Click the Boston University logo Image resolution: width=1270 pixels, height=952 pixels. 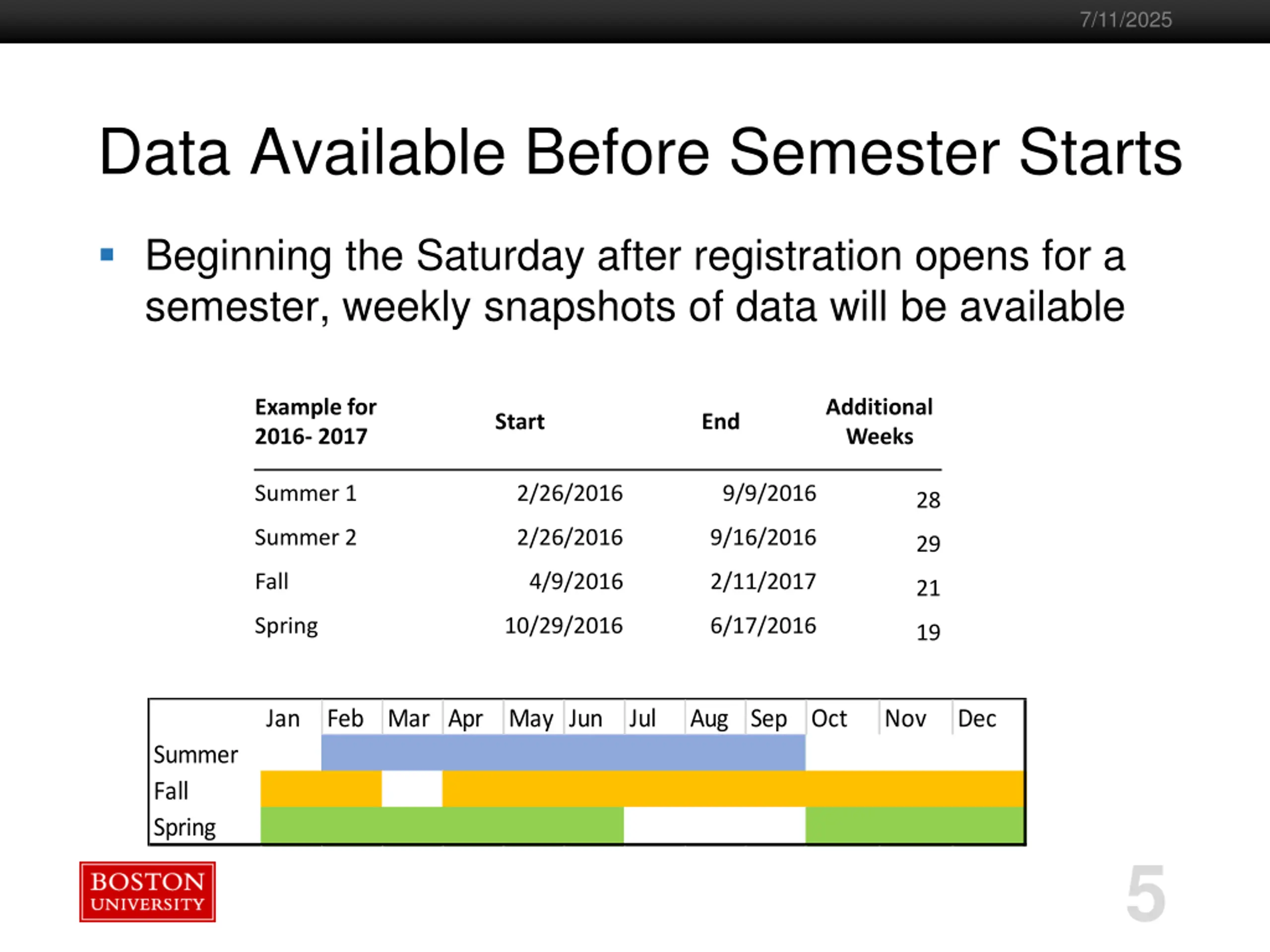point(147,891)
